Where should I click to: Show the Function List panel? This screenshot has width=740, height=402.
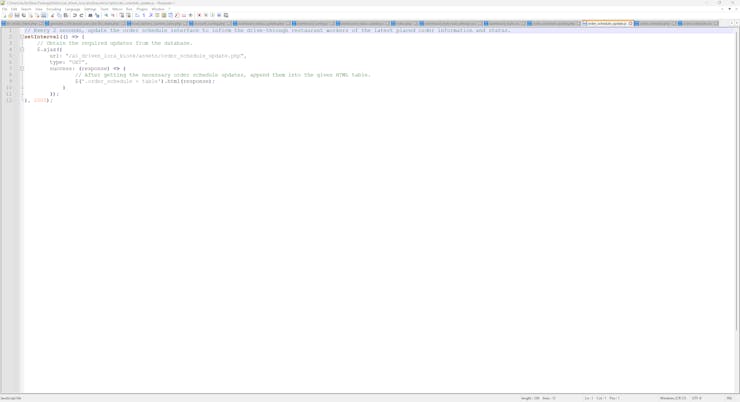tap(177, 15)
